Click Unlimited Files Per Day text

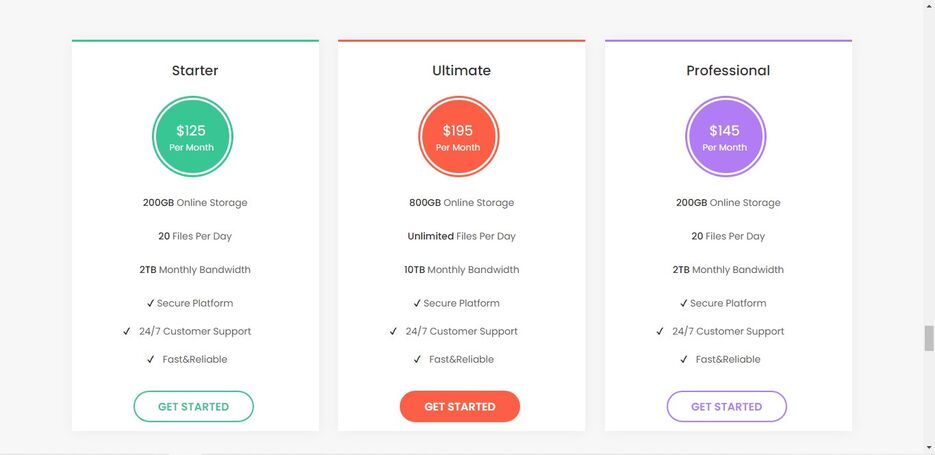coord(462,236)
